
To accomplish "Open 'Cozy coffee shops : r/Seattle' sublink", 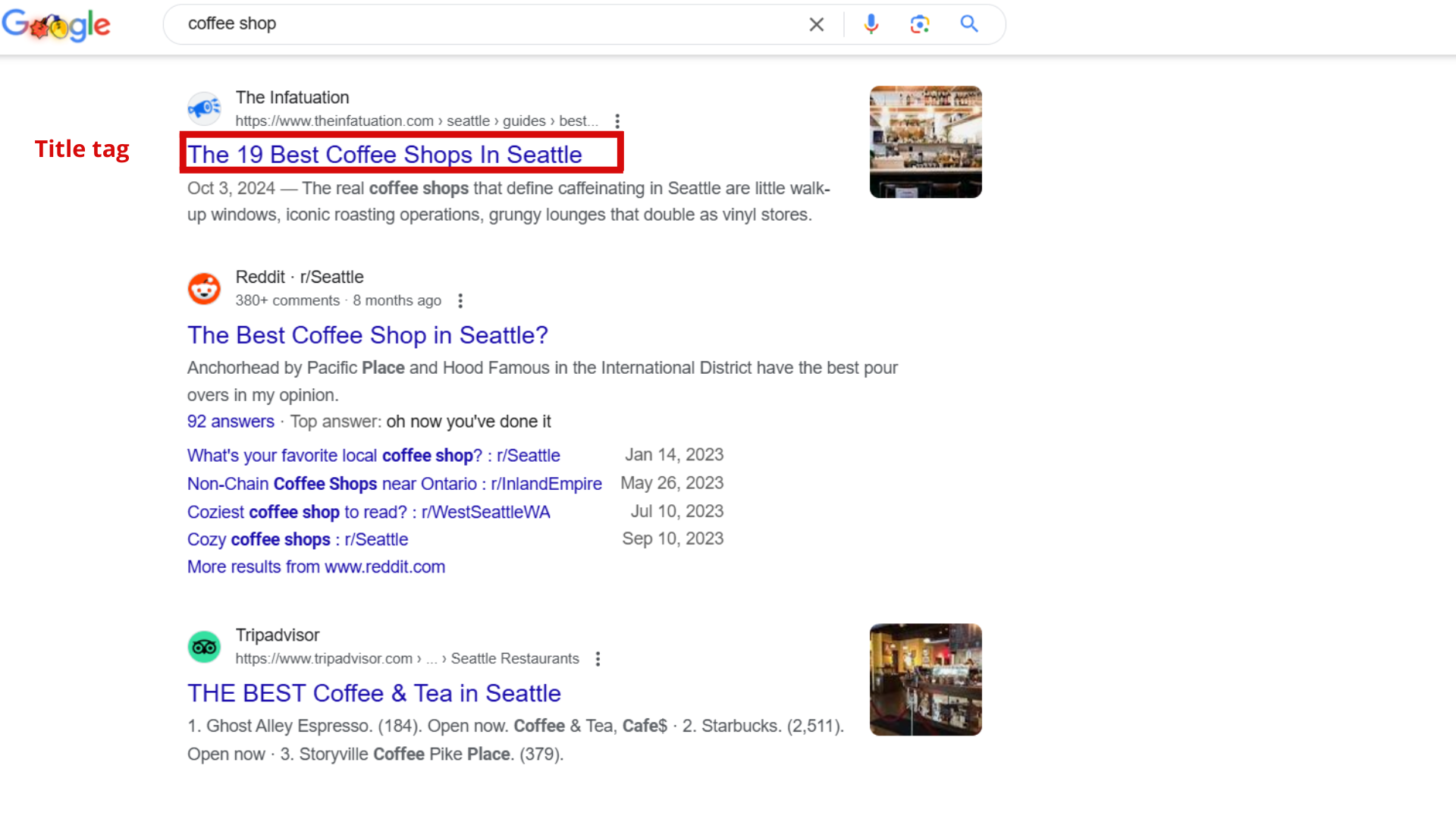I will (x=297, y=540).
